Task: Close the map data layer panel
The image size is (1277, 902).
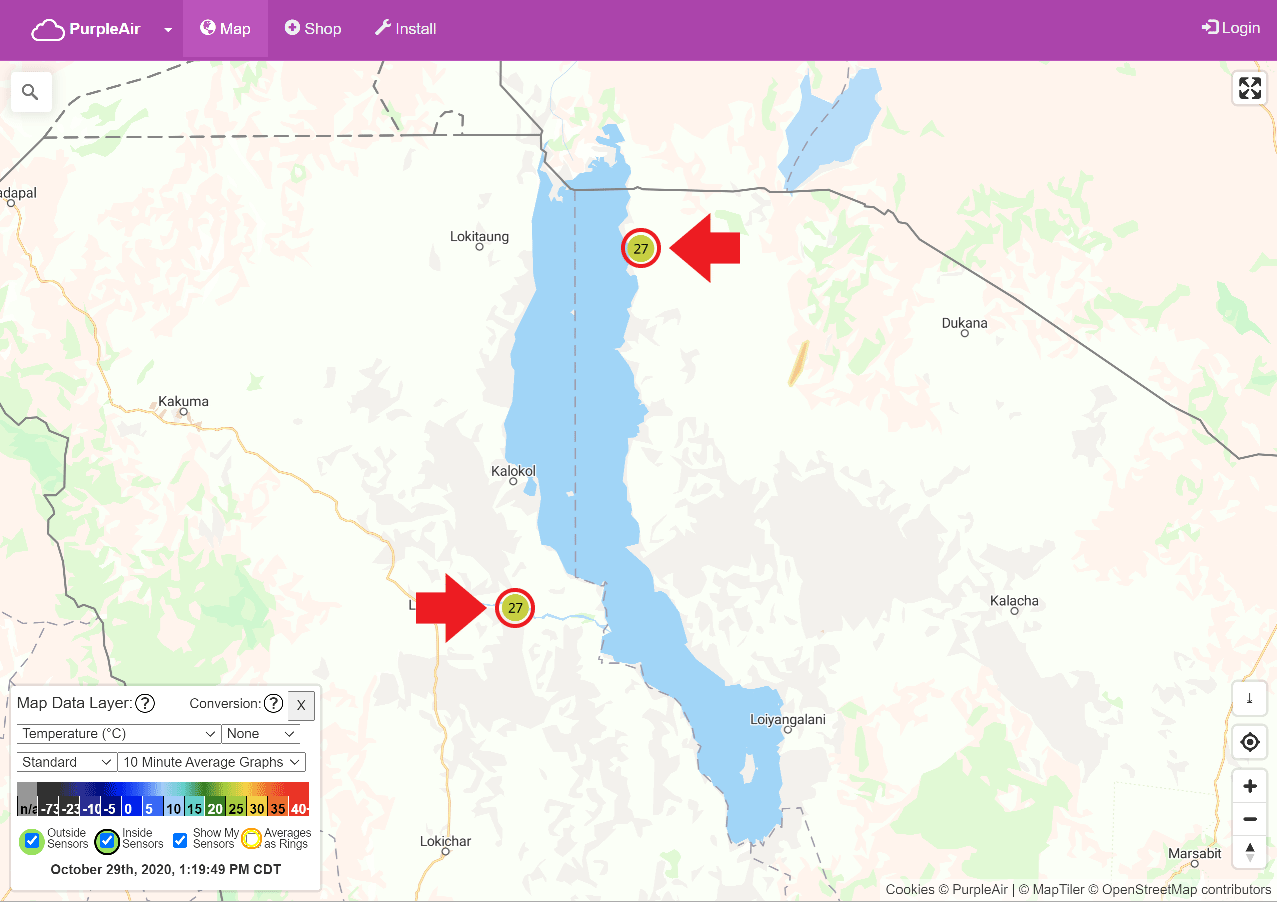Action: (301, 705)
